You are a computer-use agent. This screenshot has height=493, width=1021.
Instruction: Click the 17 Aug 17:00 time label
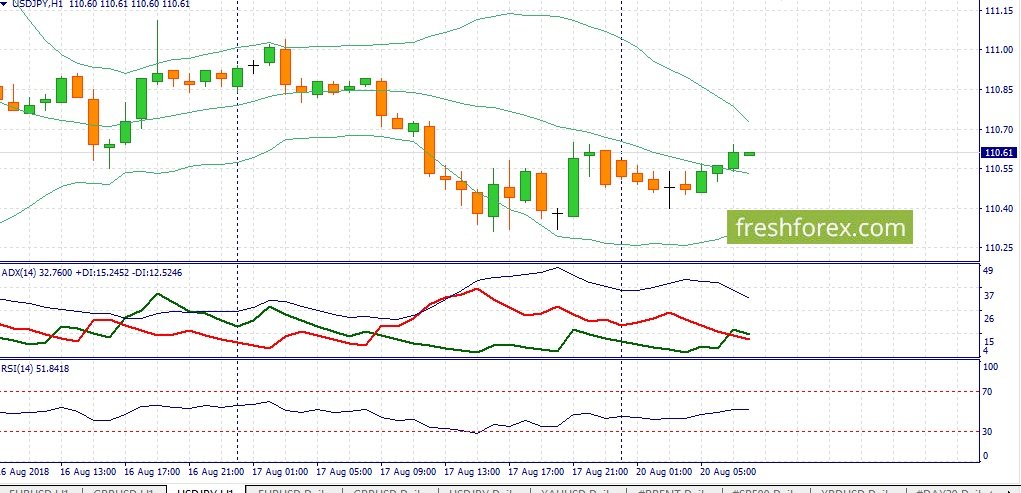537,472
